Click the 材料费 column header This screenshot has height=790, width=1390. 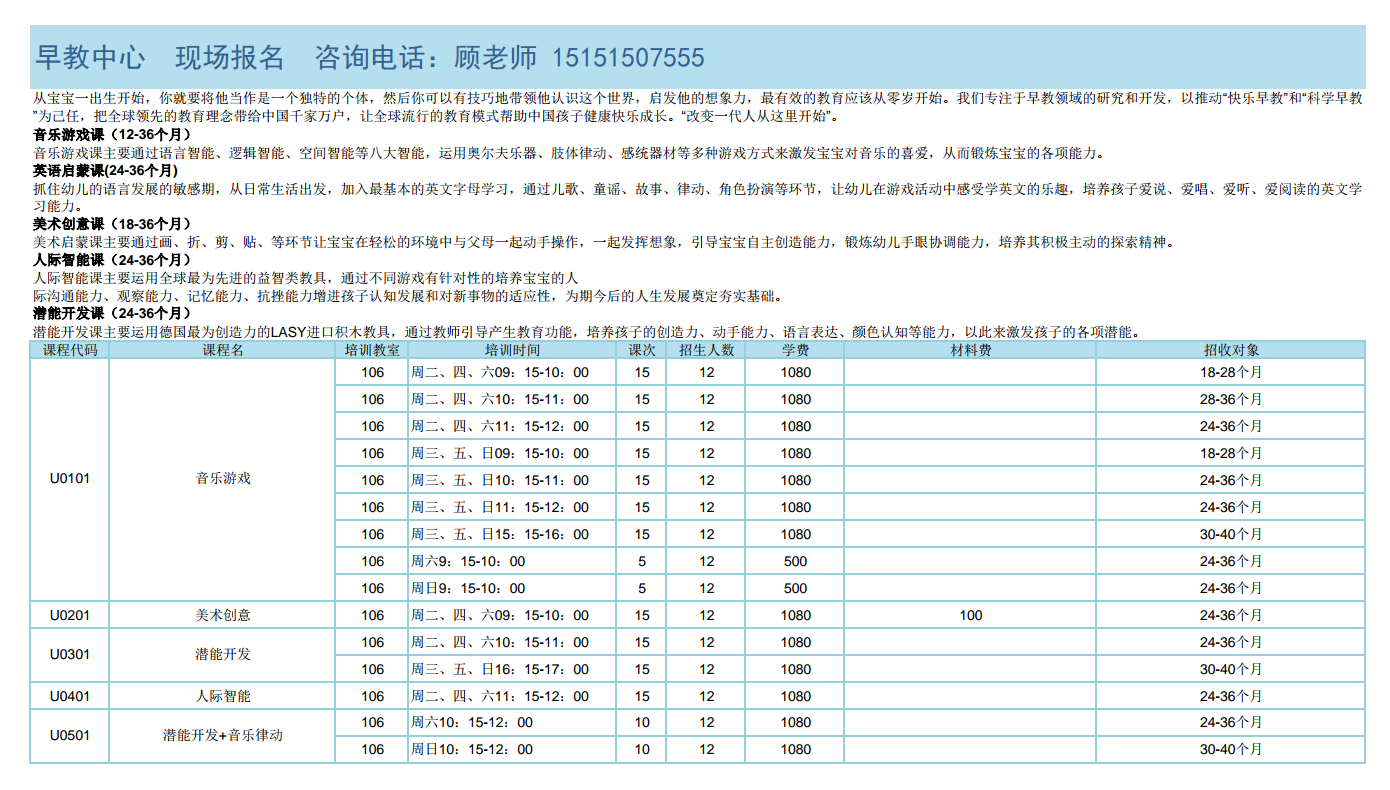[x=970, y=350]
